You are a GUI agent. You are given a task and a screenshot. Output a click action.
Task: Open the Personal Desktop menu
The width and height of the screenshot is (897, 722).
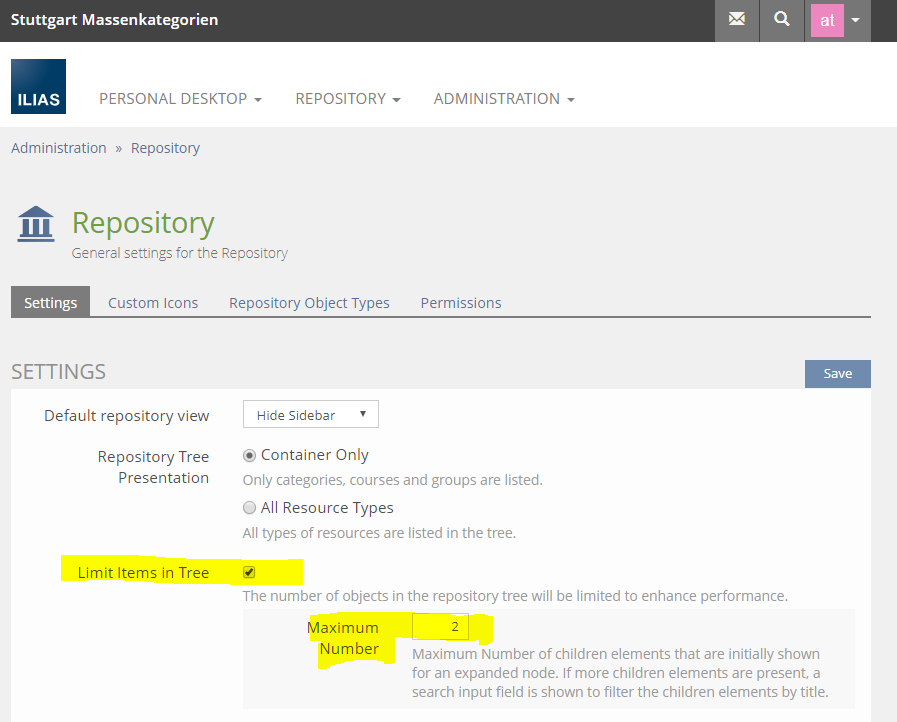point(180,99)
